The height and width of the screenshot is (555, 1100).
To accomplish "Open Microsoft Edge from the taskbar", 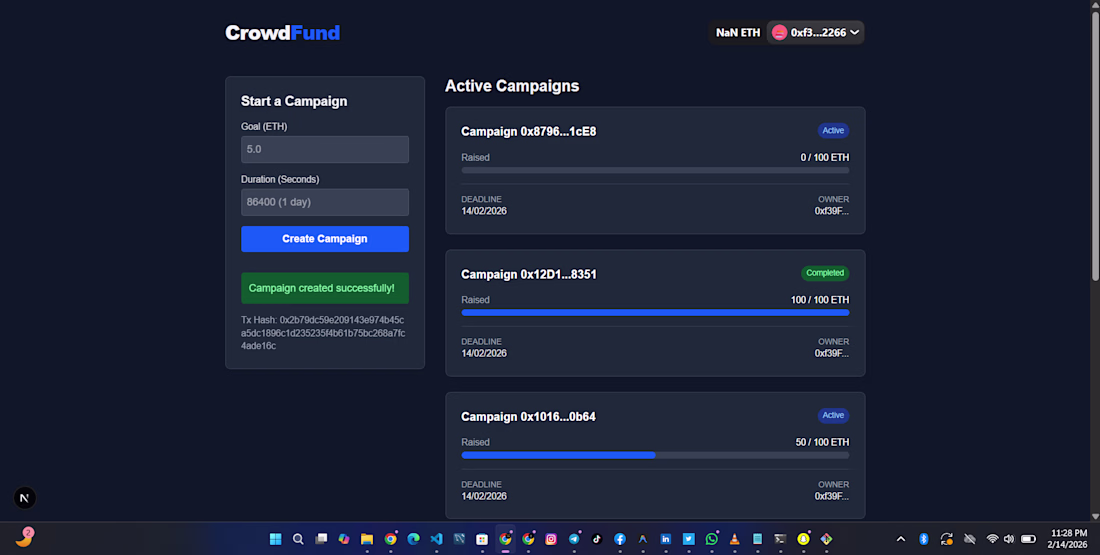I will [x=413, y=539].
